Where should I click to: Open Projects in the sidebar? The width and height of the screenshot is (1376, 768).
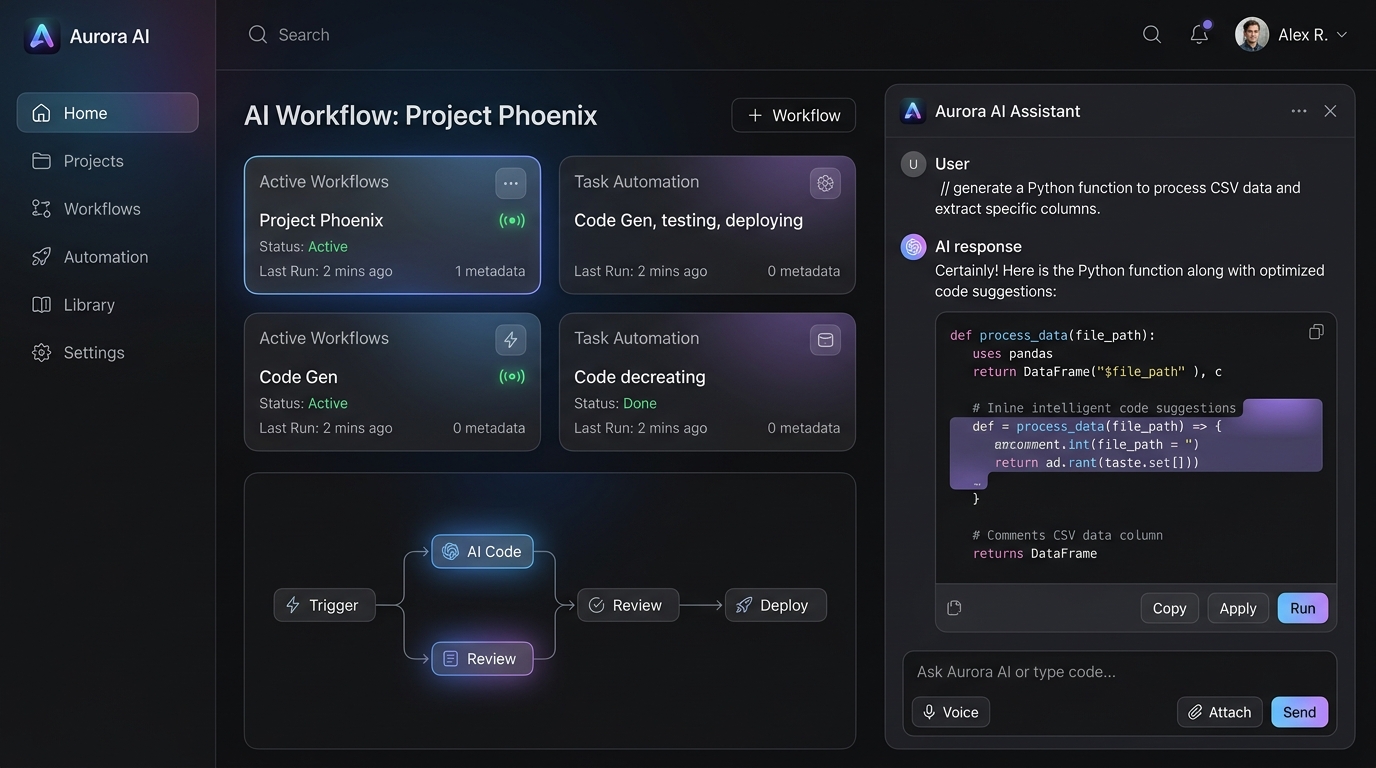[108, 161]
